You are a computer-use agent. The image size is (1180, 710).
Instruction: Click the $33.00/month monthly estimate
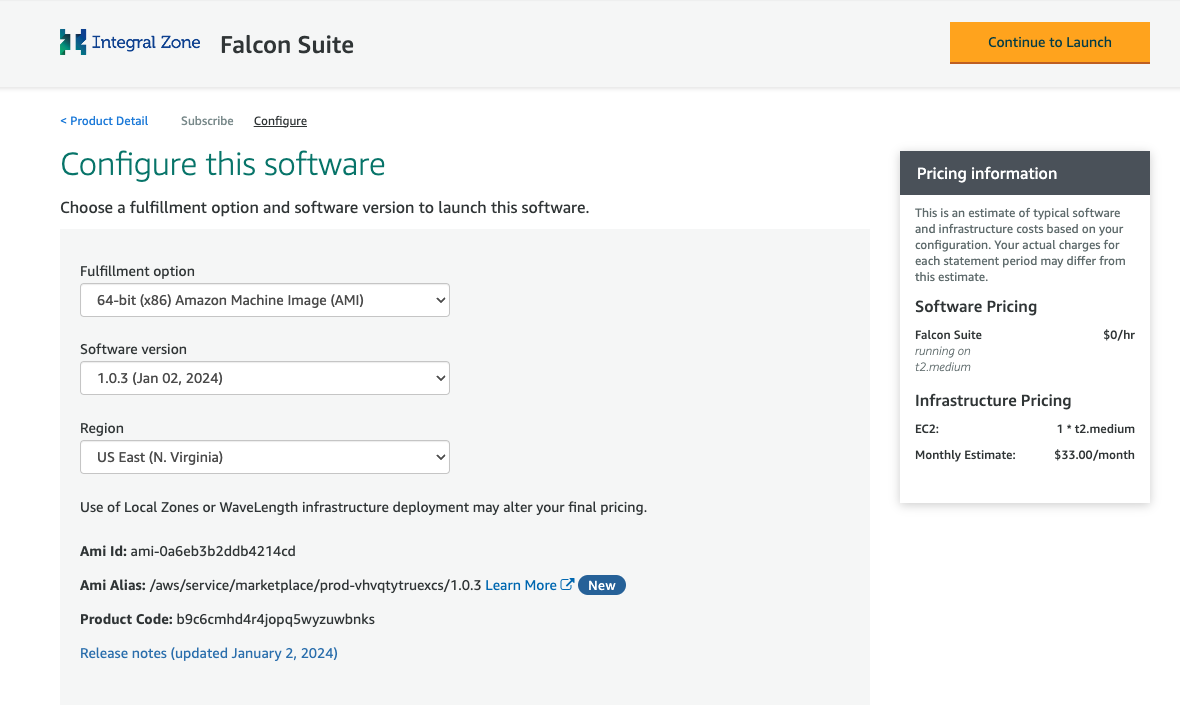point(1094,455)
